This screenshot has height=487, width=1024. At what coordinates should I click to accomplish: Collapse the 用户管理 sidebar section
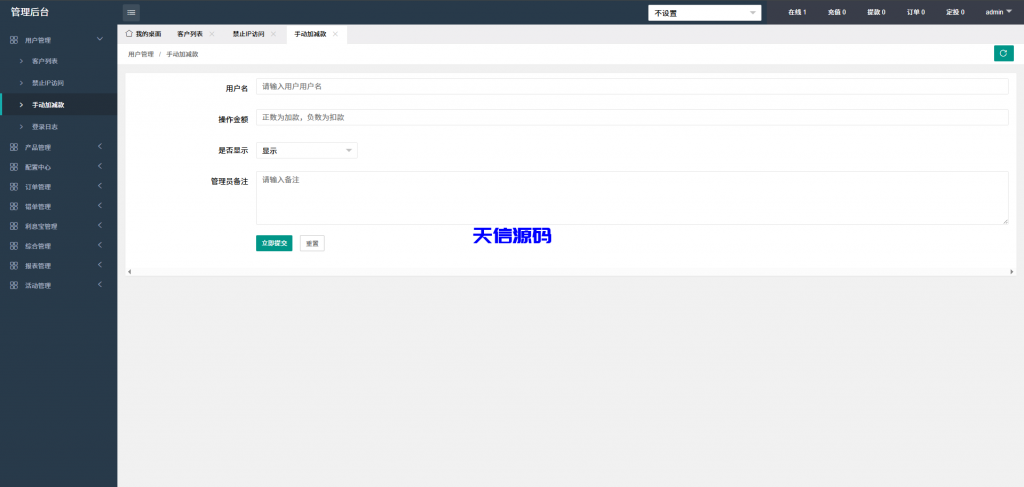point(99,40)
